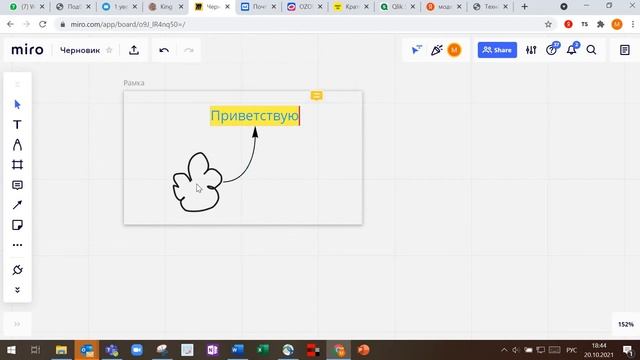Open the orange M user avatar
Screen dimensions: 640x360
click(454, 50)
